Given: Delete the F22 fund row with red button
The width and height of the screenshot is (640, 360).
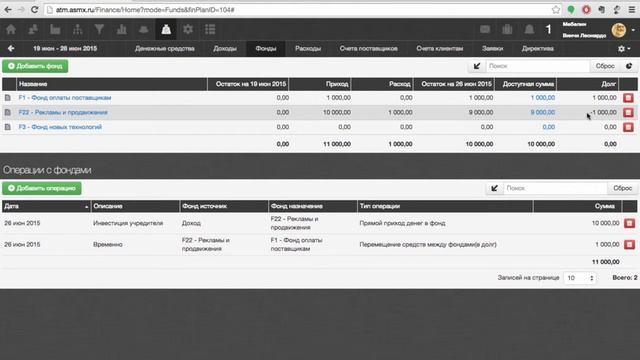Looking at the screenshot, I should [628, 112].
